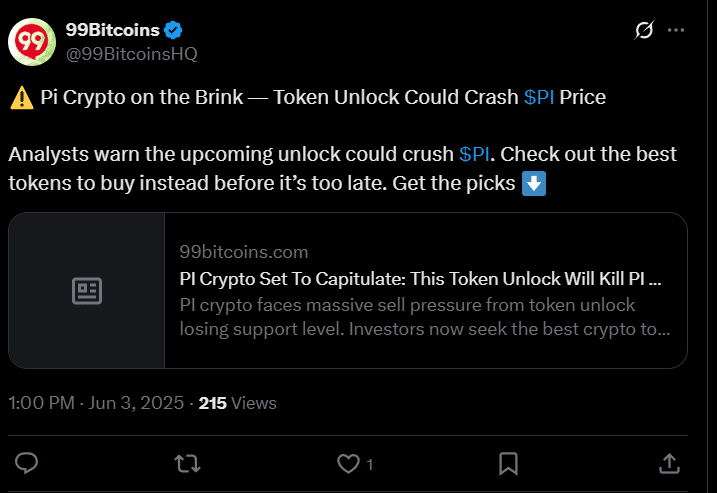The height and width of the screenshot is (493, 717).
Task: Click the $PI cashtag in the headline
Action: pos(539,97)
